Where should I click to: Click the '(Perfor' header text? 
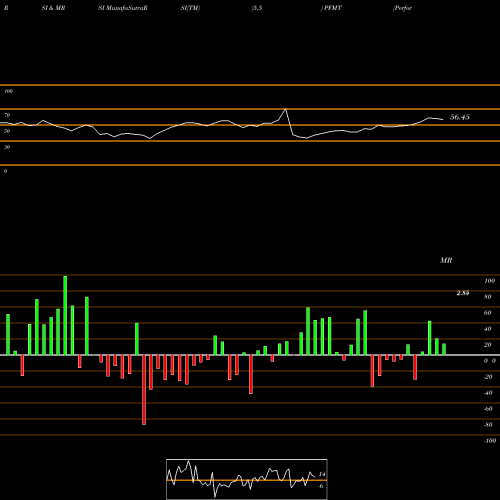point(402,8)
